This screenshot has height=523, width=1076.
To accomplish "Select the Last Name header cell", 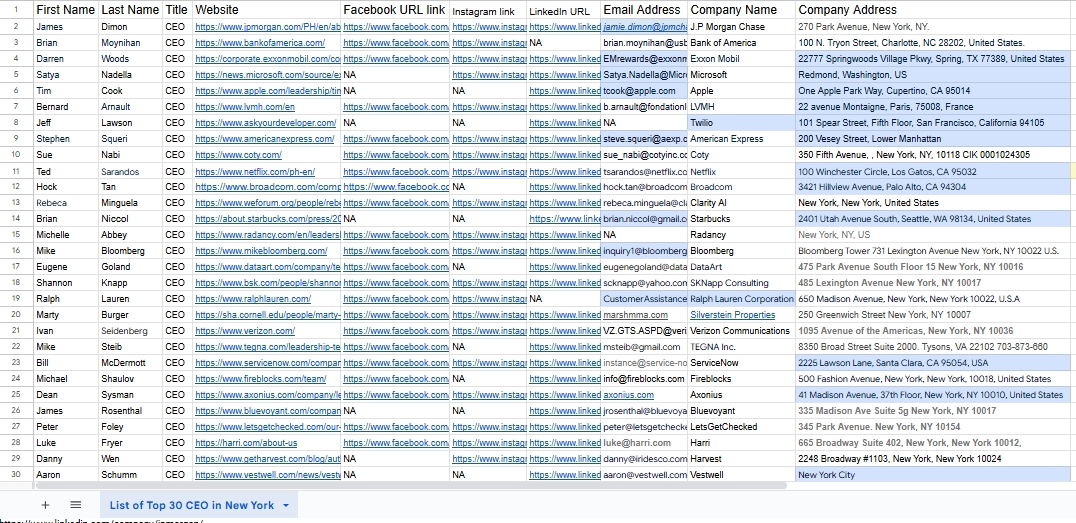I will [x=130, y=10].
